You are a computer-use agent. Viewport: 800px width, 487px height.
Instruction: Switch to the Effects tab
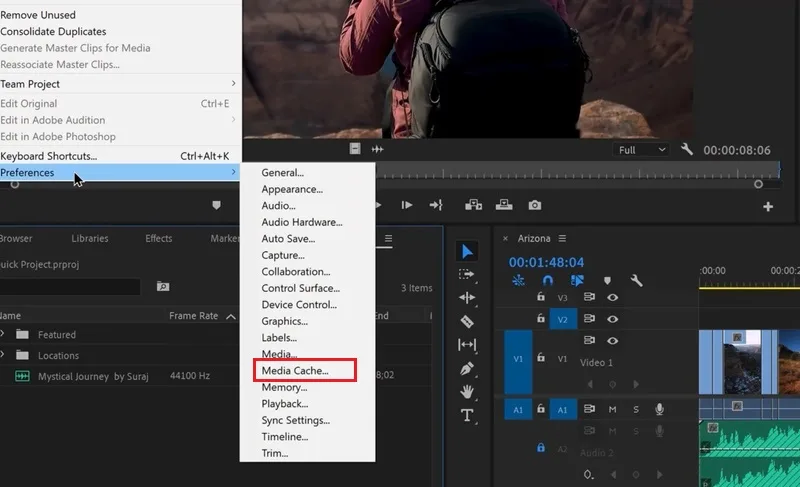[x=159, y=238]
